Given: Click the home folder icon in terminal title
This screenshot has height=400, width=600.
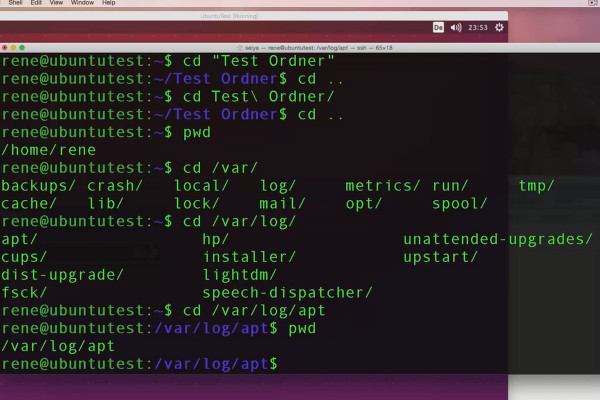Looking at the screenshot, I should click(240, 48).
